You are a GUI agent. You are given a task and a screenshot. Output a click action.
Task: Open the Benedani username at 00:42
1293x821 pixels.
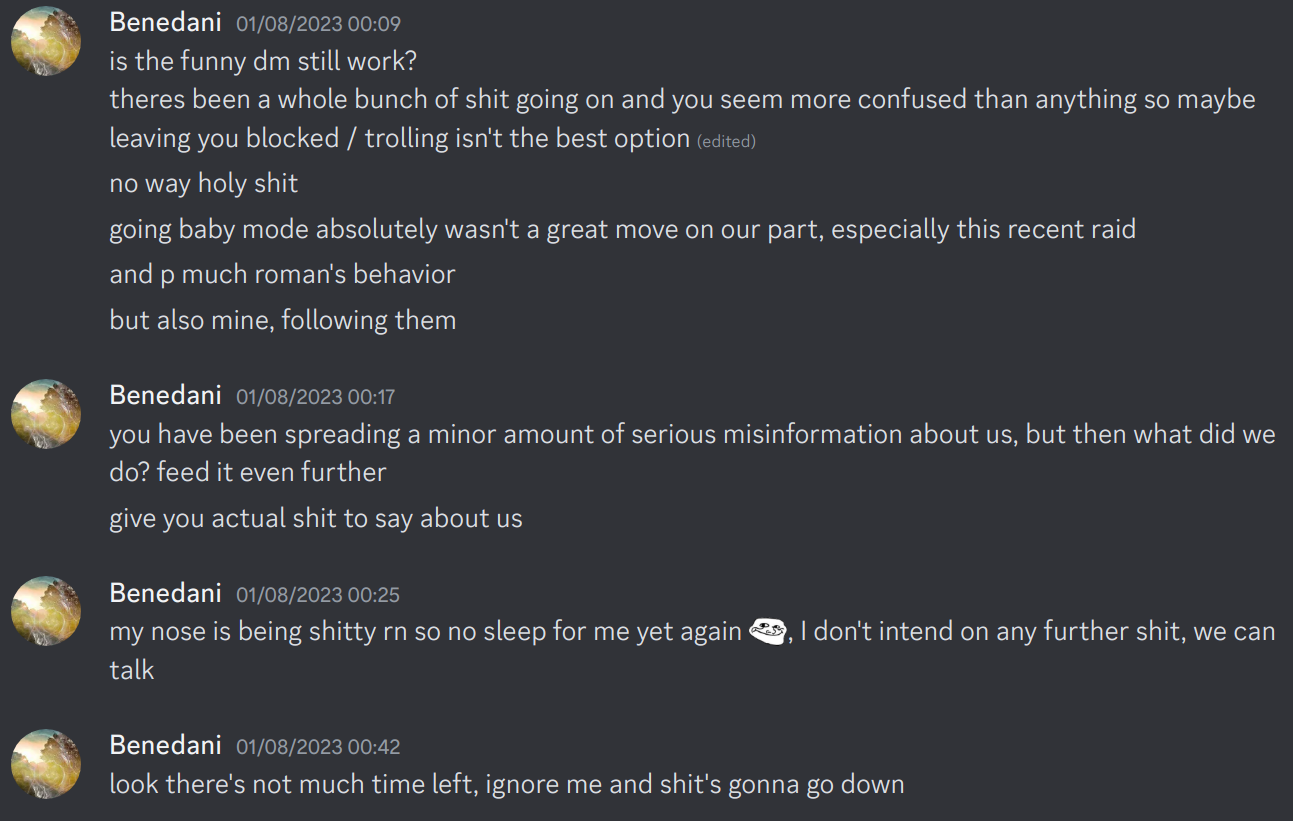click(165, 745)
